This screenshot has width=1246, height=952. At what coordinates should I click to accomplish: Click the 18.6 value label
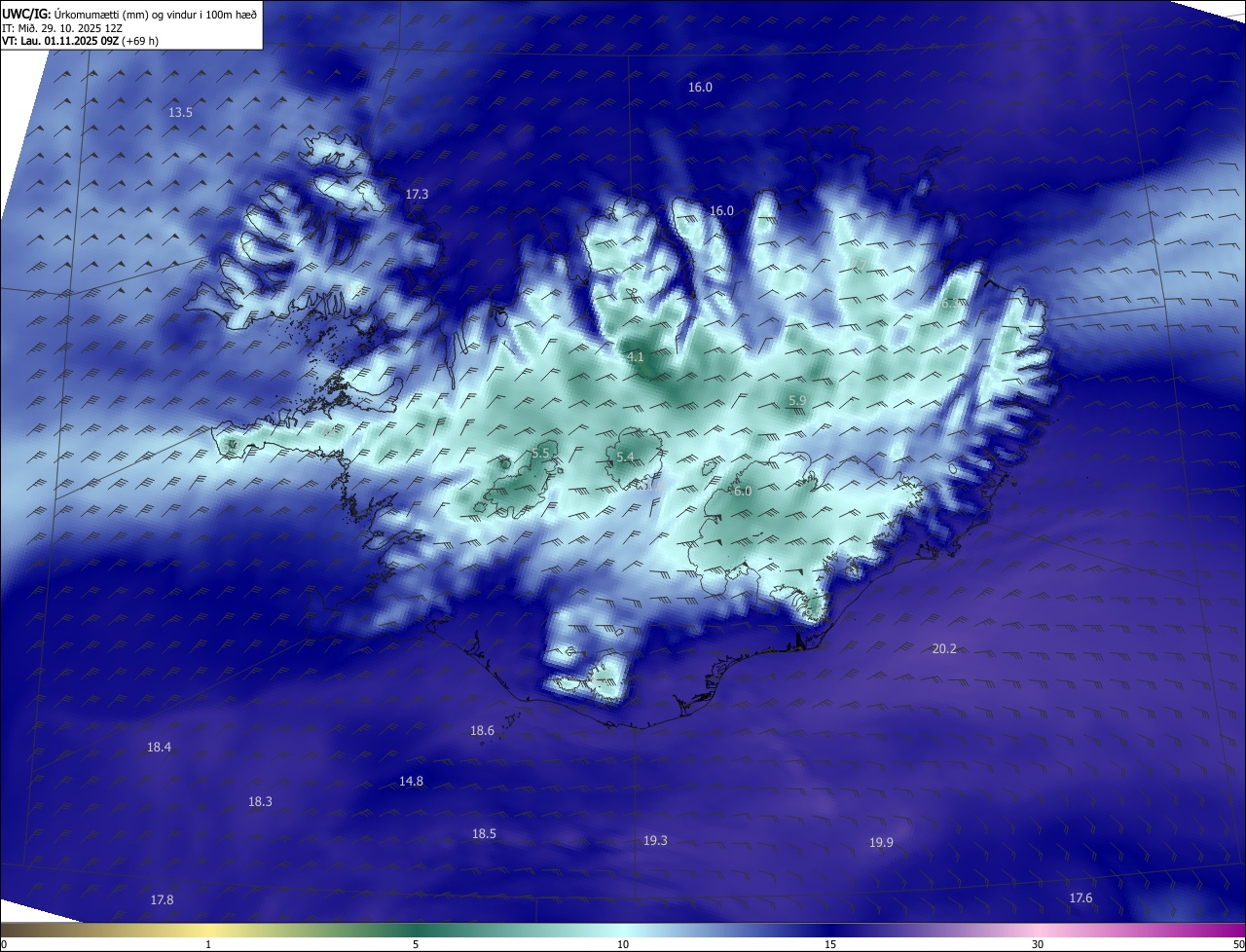tap(482, 731)
